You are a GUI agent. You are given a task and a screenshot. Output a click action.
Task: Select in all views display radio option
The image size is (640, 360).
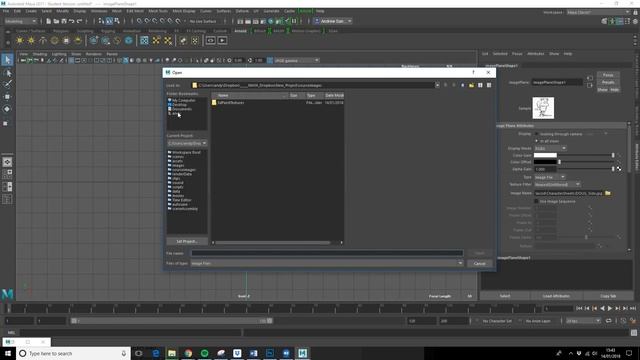coord(537,141)
